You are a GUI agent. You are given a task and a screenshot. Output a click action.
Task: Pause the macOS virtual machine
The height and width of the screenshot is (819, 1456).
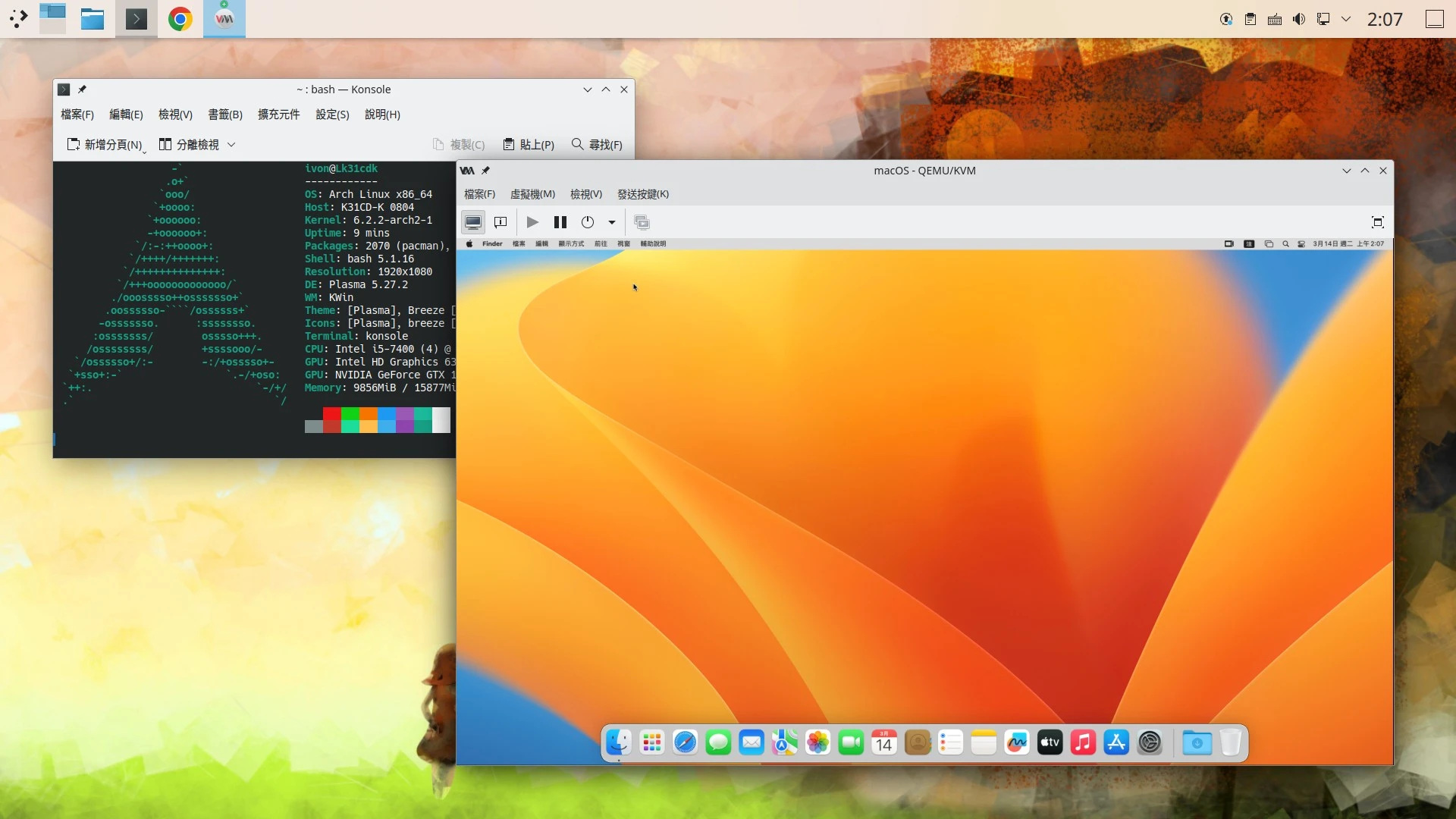tap(560, 222)
